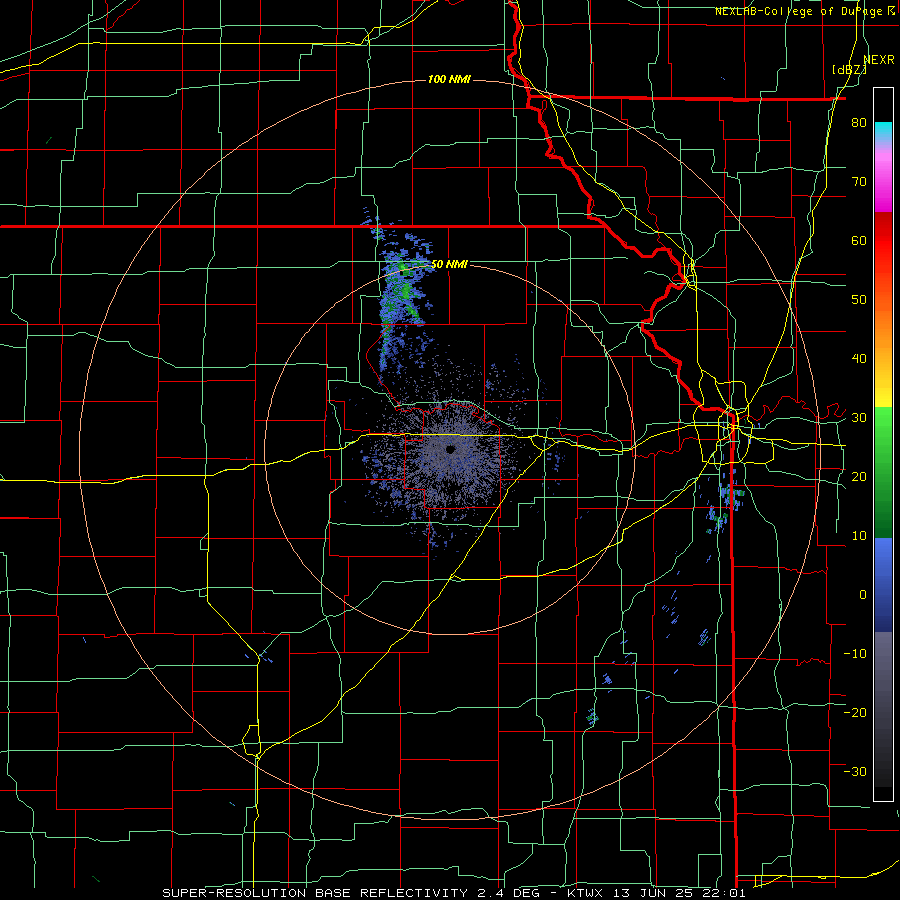Click the -10 value on the dBZ scale
Viewport: 900px width, 900px height.
[x=855, y=653]
